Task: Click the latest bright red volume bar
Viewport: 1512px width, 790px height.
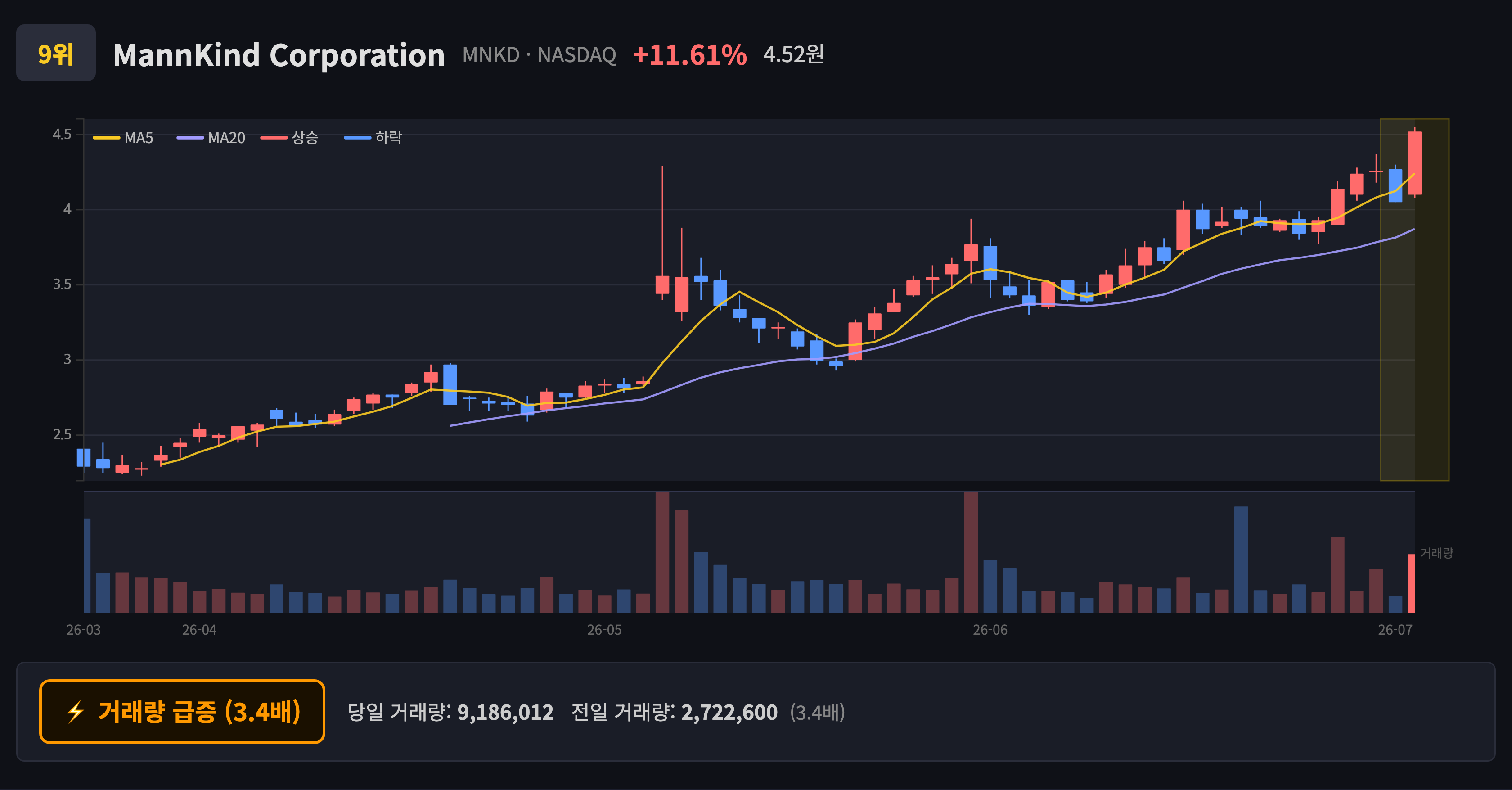Action: [x=1411, y=583]
